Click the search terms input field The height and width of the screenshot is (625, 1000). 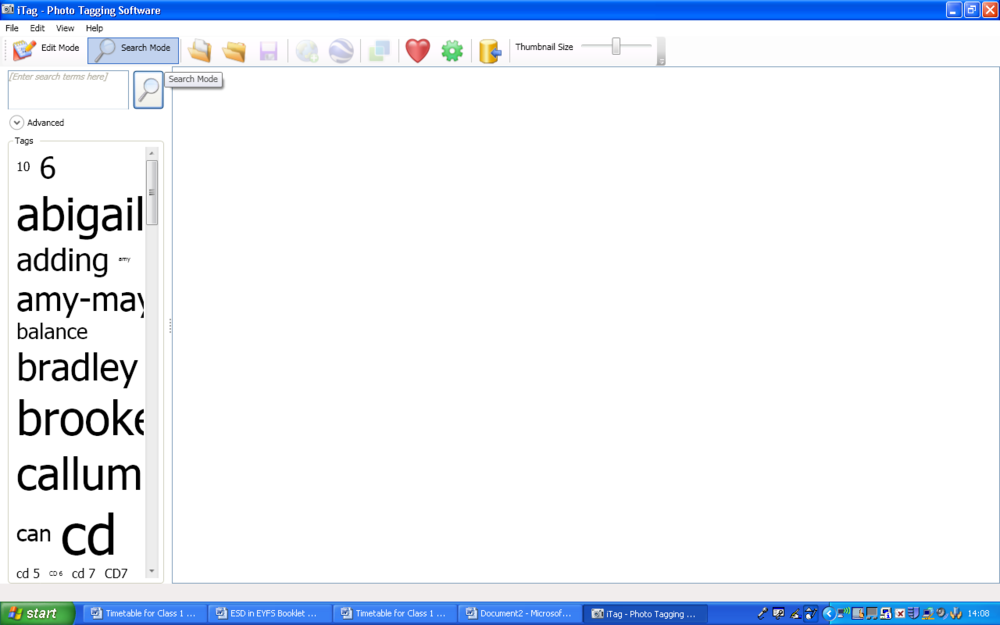(x=68, y=89)
